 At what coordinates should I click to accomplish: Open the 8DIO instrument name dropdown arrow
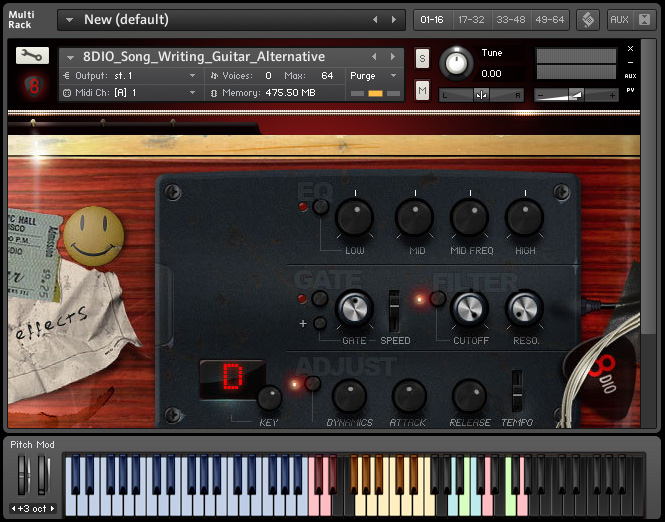coord(70,57)
